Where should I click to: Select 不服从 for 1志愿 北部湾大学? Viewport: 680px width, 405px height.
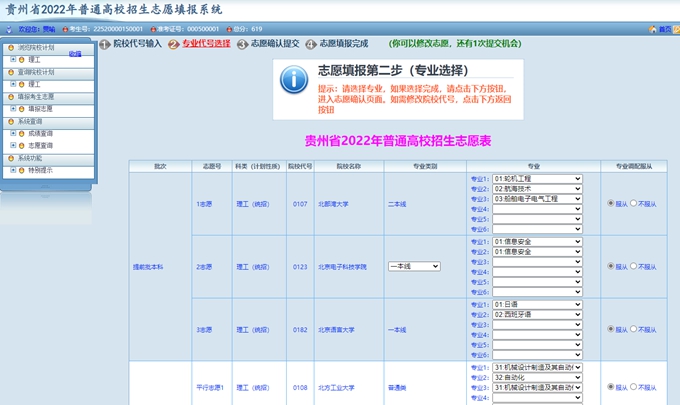(x=634, y=203)
